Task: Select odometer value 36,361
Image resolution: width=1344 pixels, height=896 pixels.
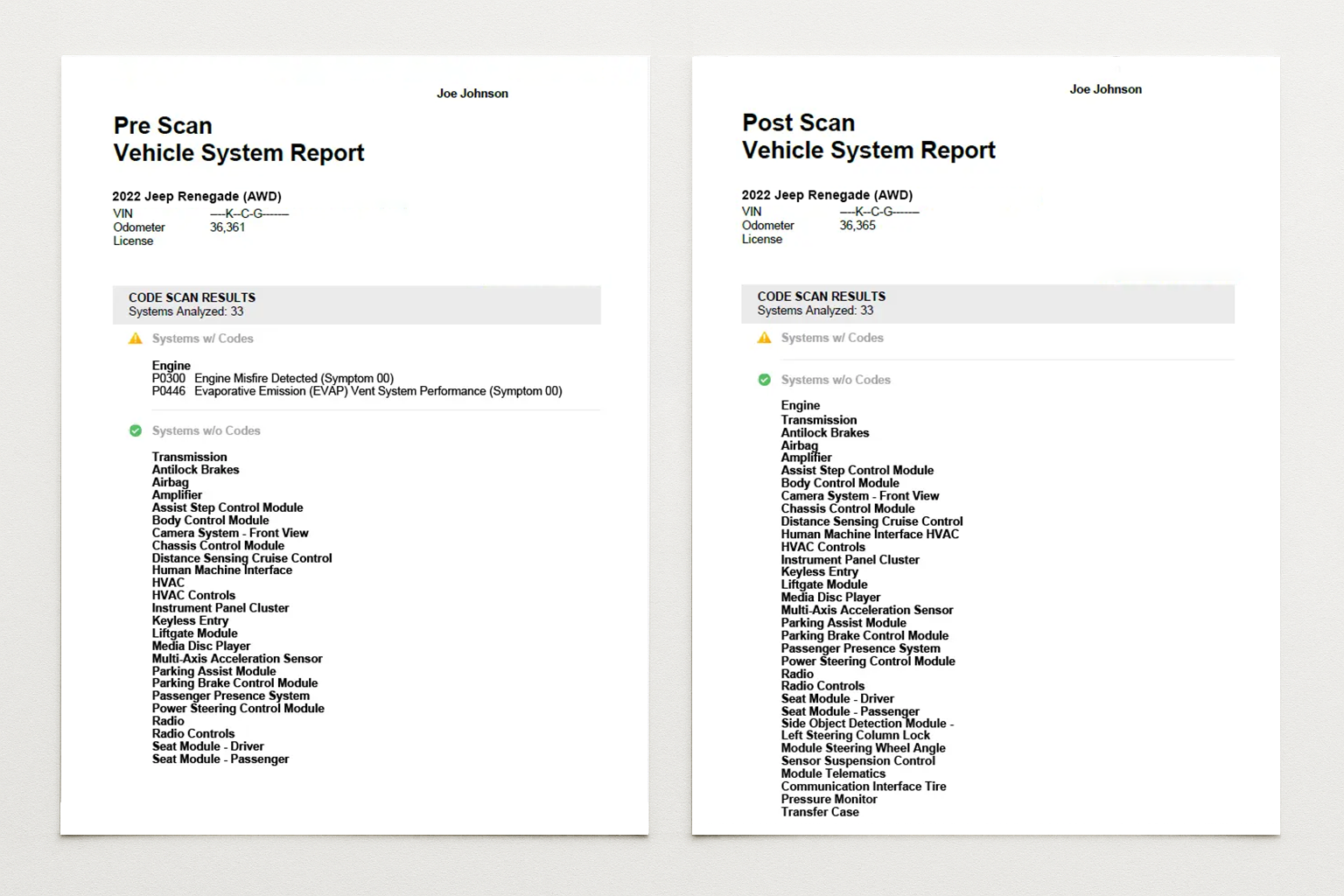Action: point(227,227)
